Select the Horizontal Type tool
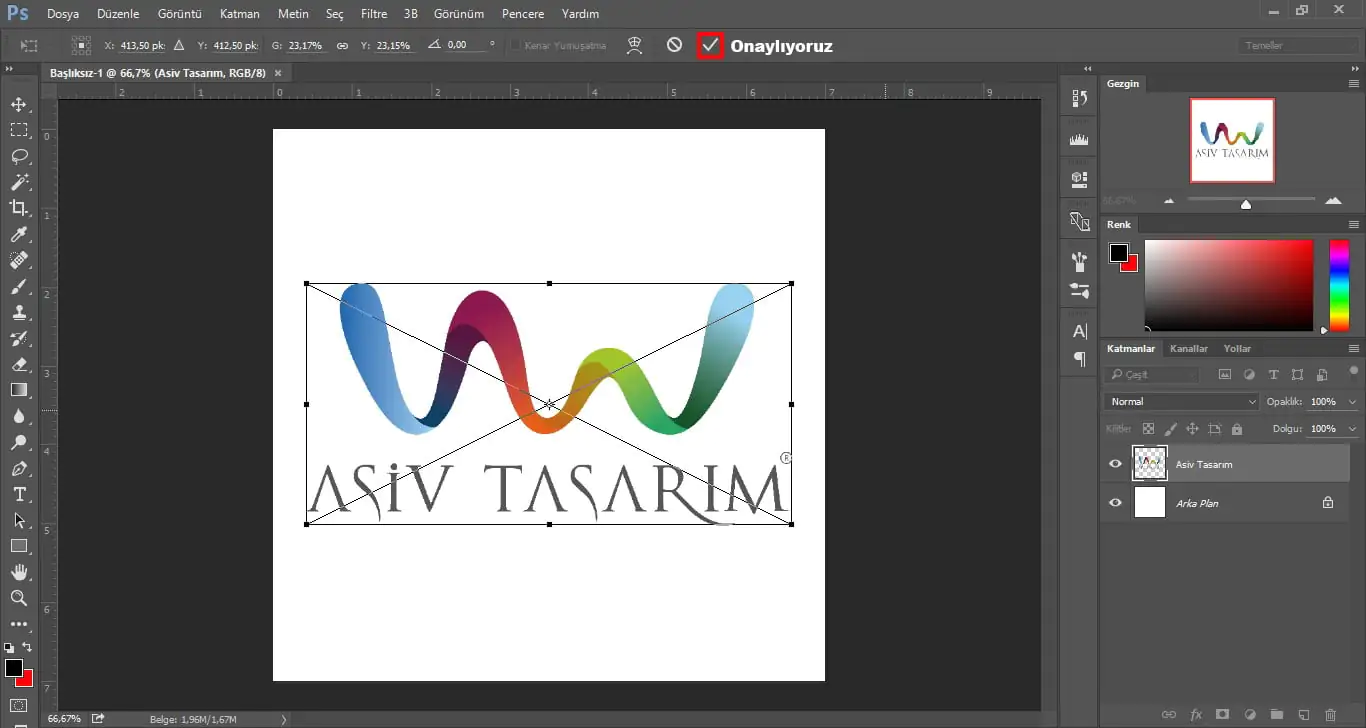Viewport: 1366px width, 728px height. pos(18,494)
